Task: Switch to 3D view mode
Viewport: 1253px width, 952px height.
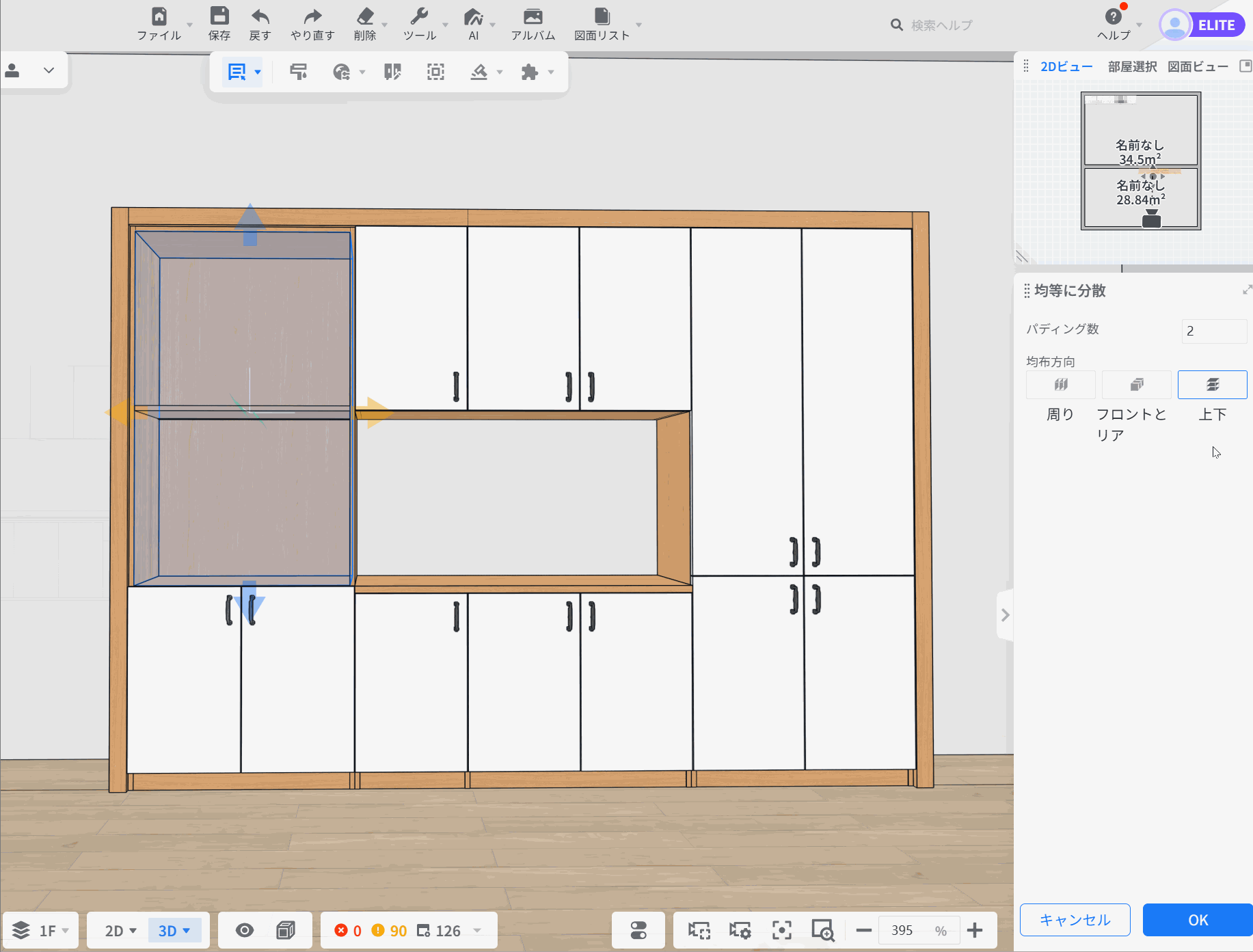Action: click(x=174, y=931)
